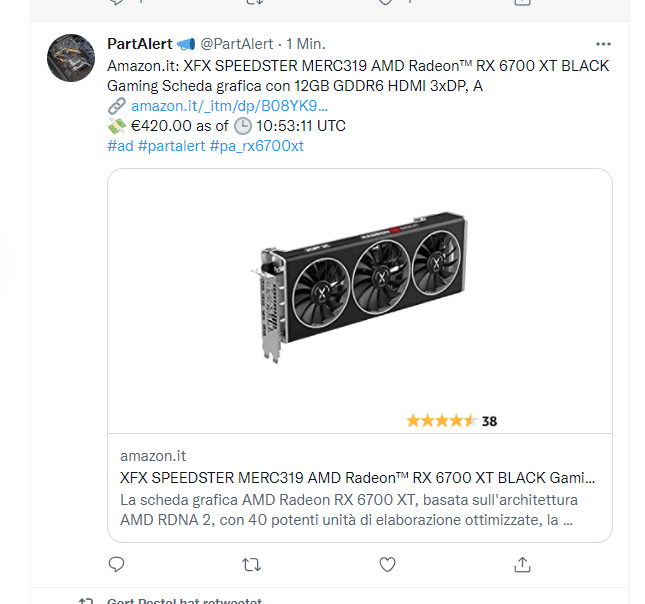Click the PartAlert display name
This screenshot has height=604, width=645.
click(139, 45)
